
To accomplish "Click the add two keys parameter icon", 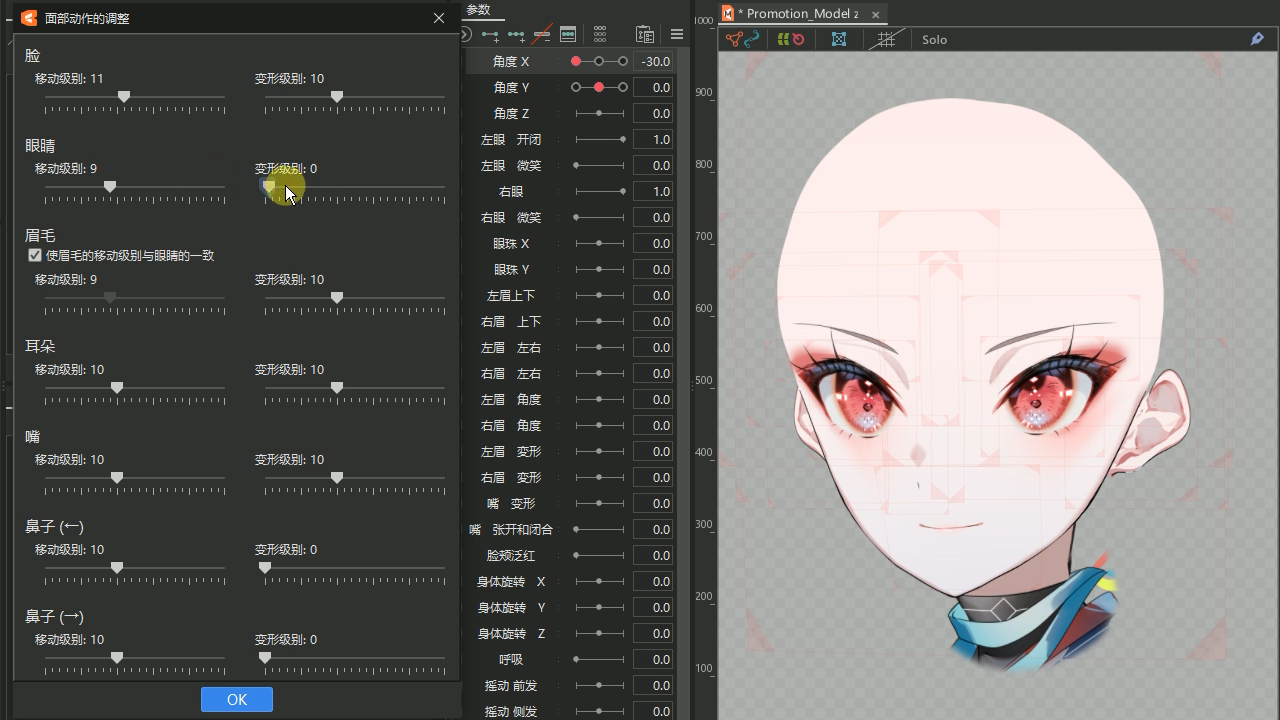I will tap(490, 35).
